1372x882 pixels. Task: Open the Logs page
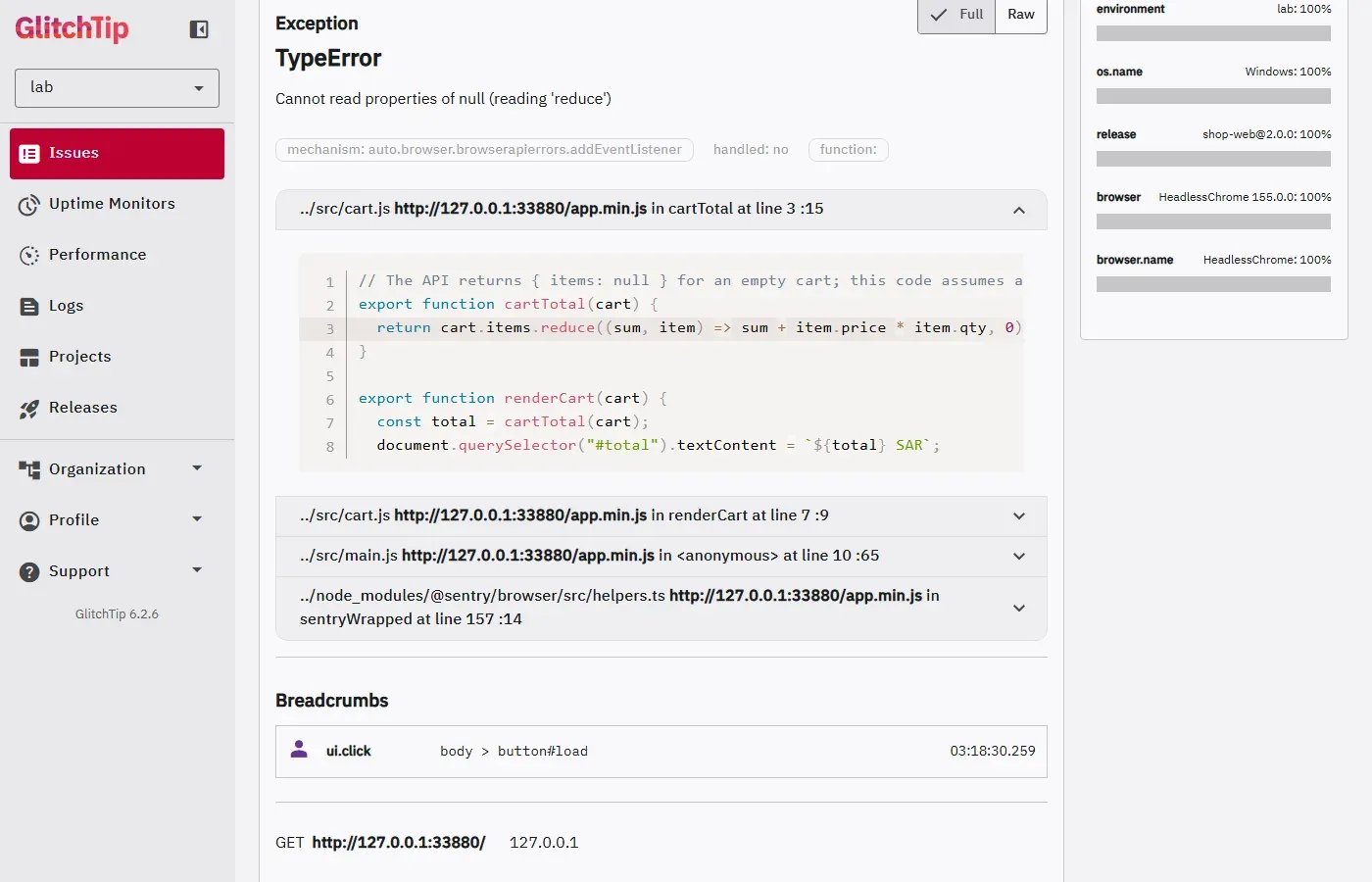click(x=117, y=306)
